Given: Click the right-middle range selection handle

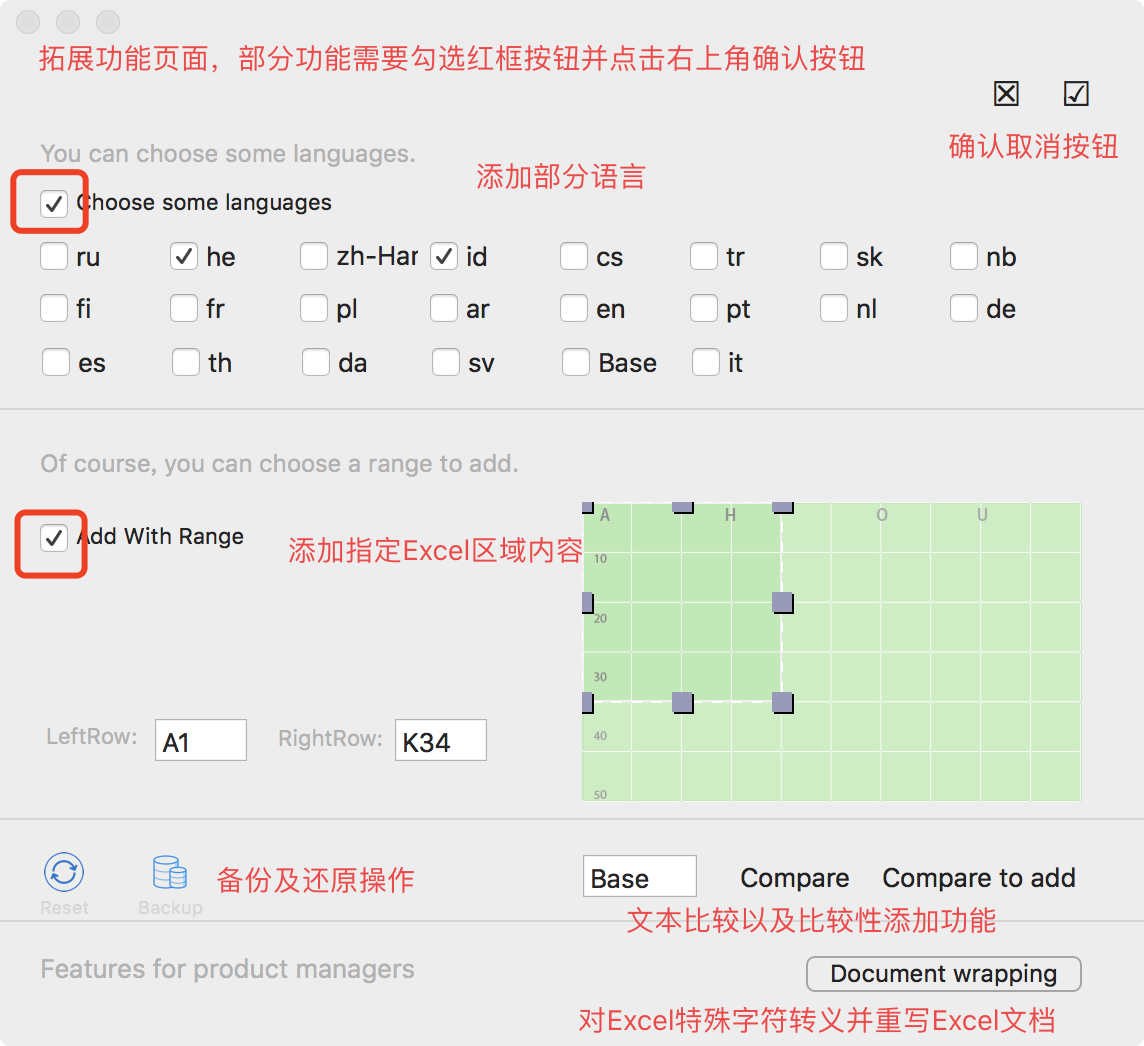Looking at the screenshot, I should pos(783,603).
